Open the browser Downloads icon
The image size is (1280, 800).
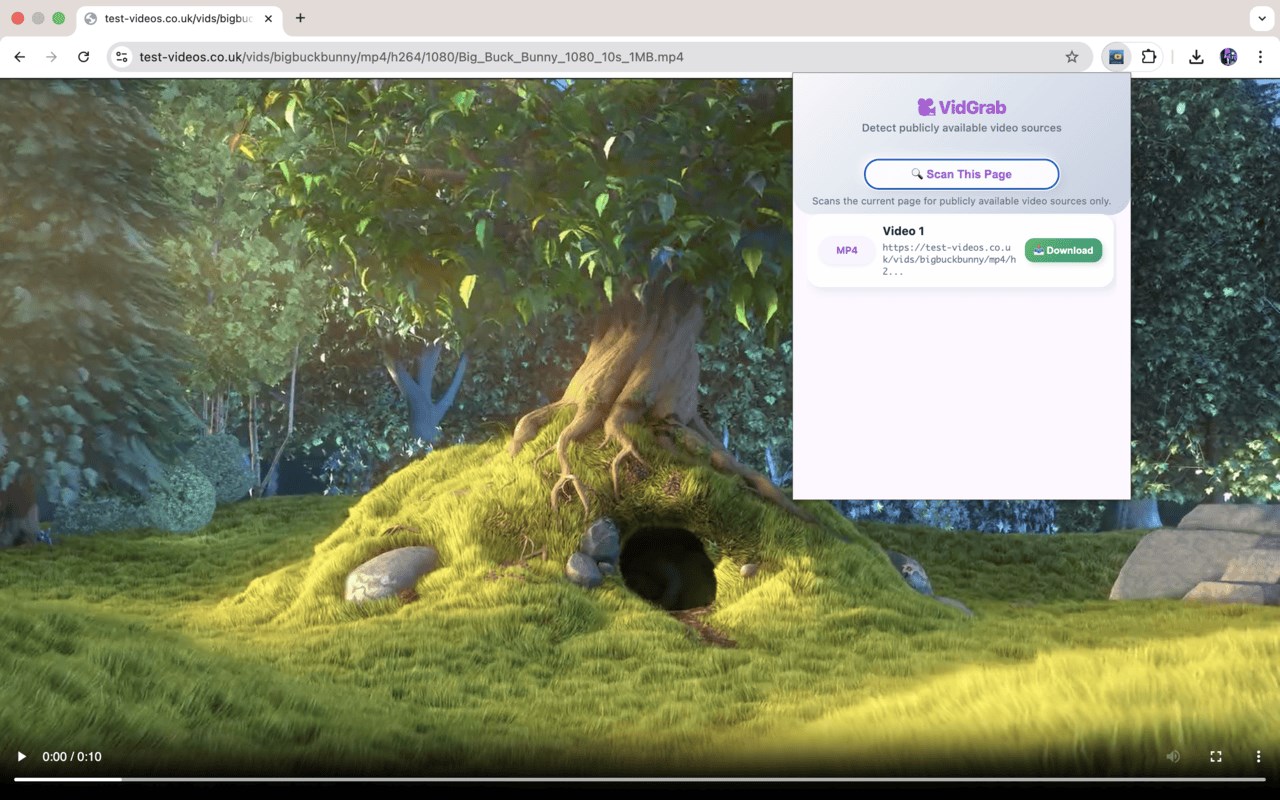point(1196,57)
